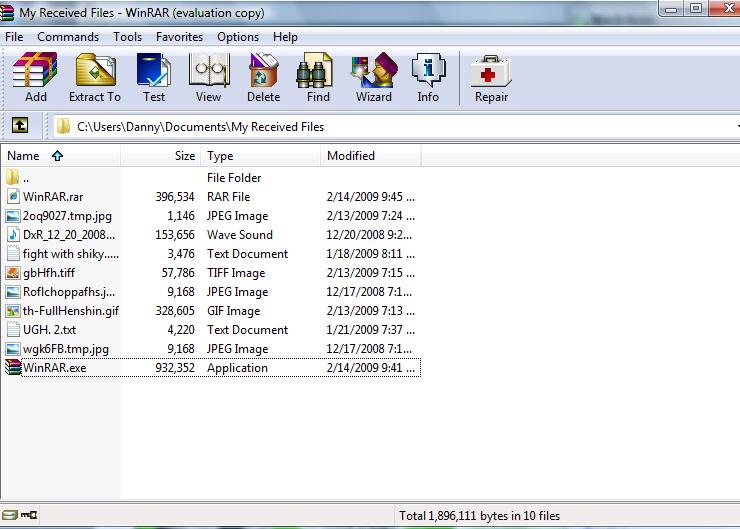This screenshot has height=529, width=740.
Task: Click the 'Wave Sound' type cell
Action: click(240, 235)
